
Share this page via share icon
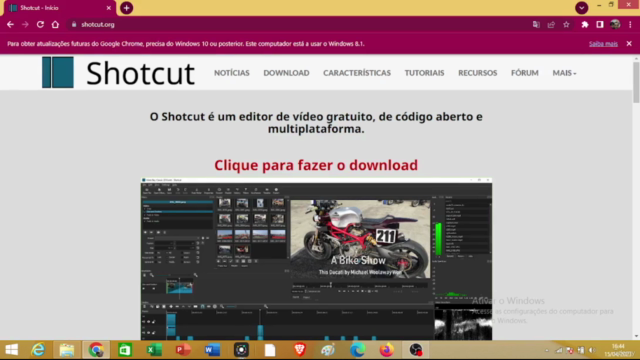click(551, 24)
